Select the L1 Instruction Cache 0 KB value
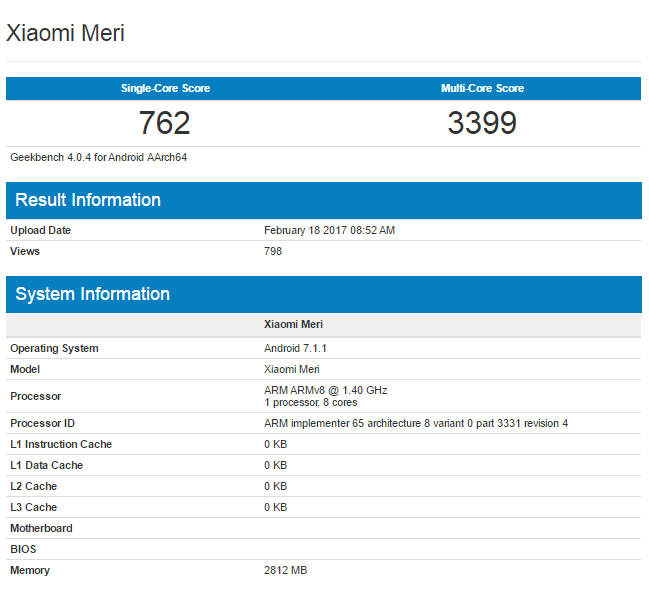The image size is (649, 592). [x=275, y=444]
